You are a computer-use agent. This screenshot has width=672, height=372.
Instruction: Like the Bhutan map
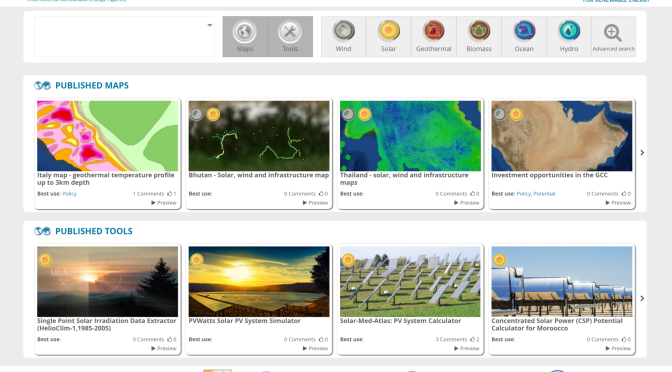(x=323, y=194)
